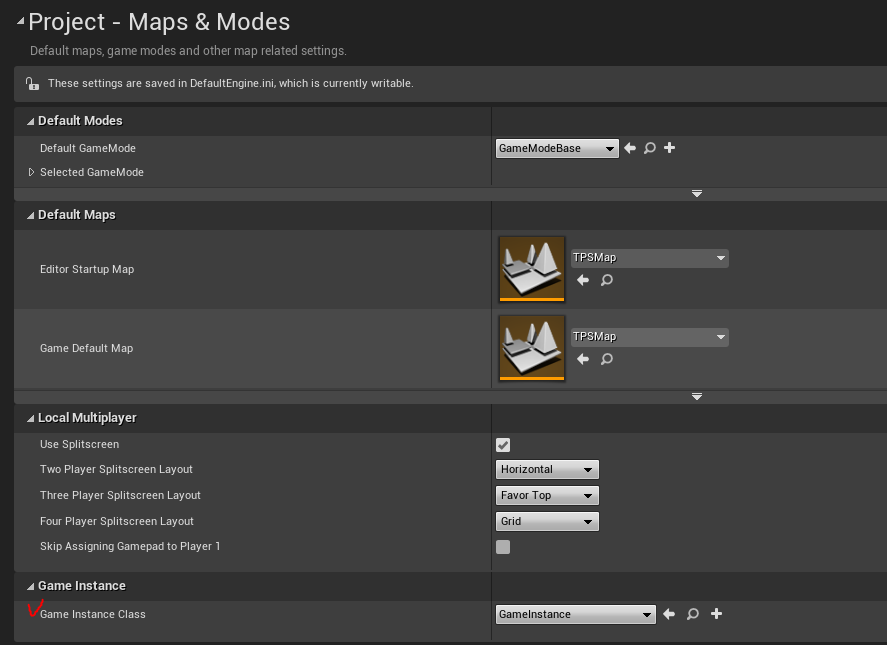The height and width of the screenshot is (645, 887).
Task: Collapse the Default Maps section
Action: coord(31,215)
